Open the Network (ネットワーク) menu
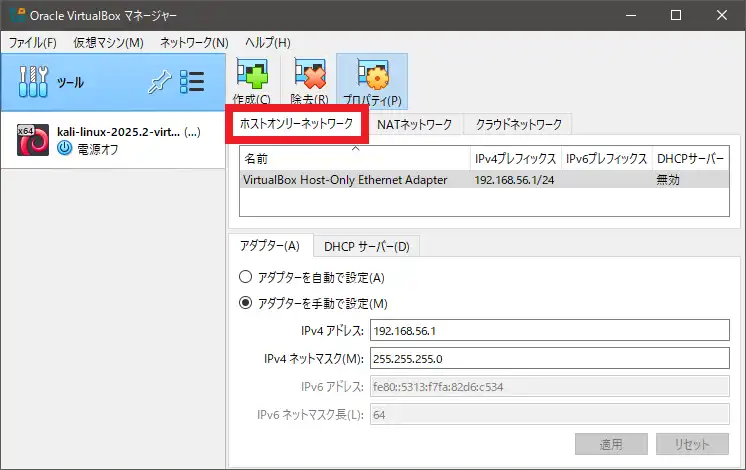Viewport: 746px width, 470px height. click(x=194, y=42)
